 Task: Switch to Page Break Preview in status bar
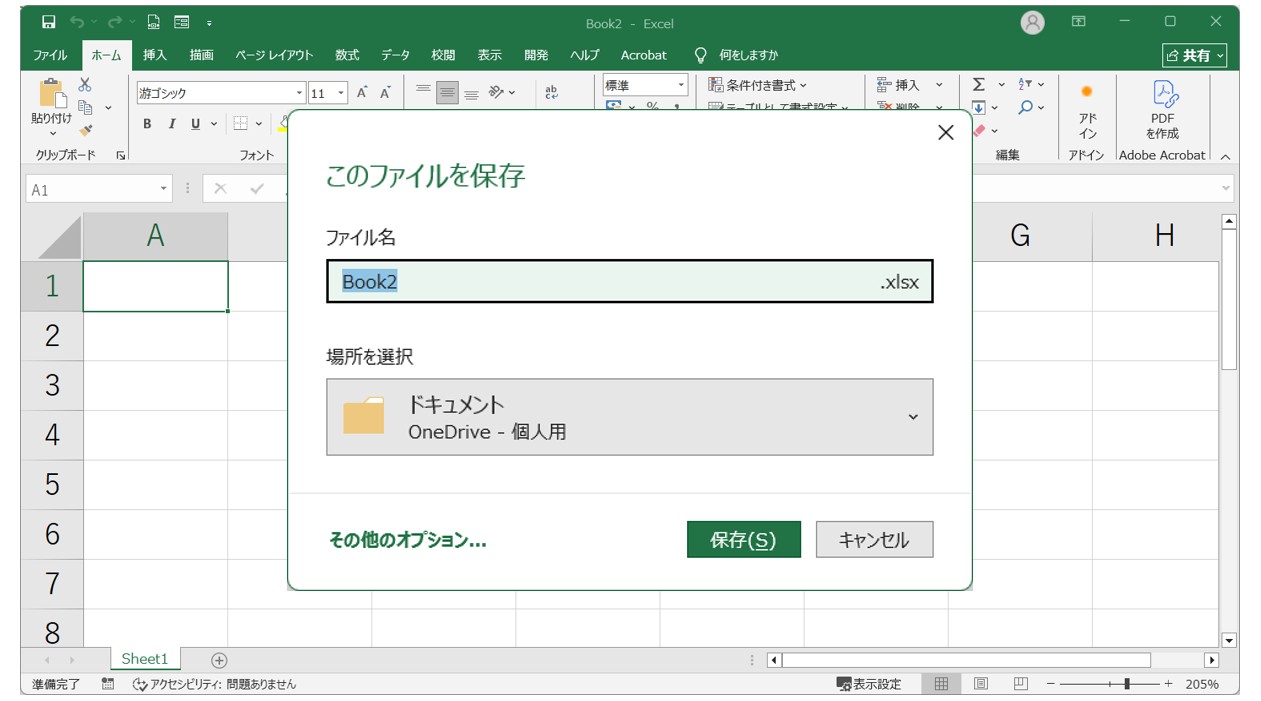[1020, 684]
